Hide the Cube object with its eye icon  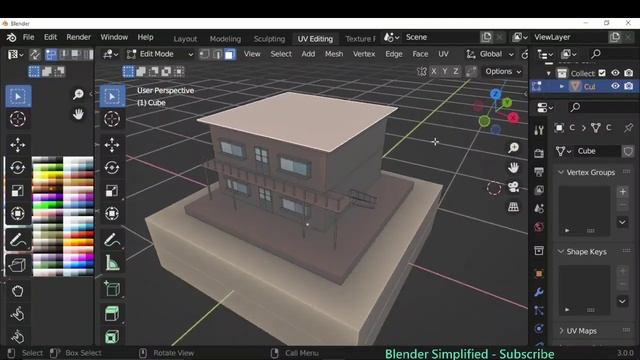coord(615,86)
